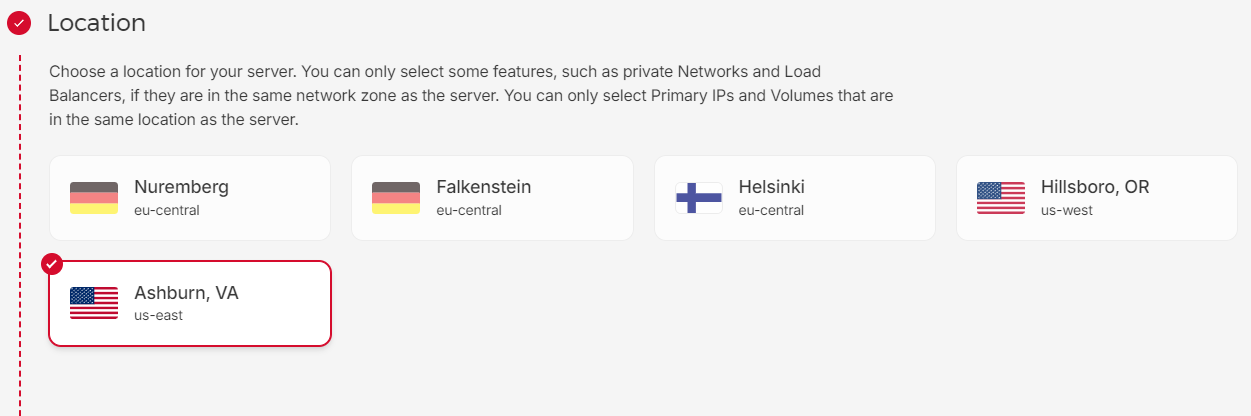Viewport: 1251px width, 416px height.
Task: Click the Finnish flag icon for Helsinki
Action: tap(699, 198)
